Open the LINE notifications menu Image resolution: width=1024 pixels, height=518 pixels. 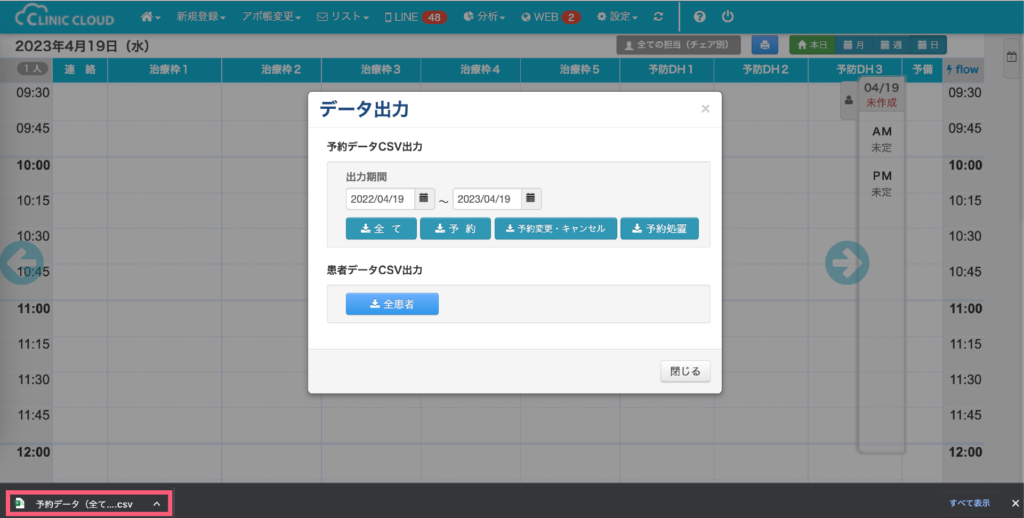[x=416, y=17]
